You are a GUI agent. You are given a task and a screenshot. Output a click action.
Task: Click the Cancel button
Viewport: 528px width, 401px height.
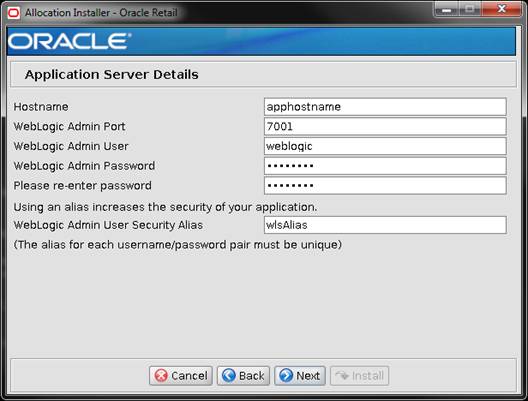[181, 376]
